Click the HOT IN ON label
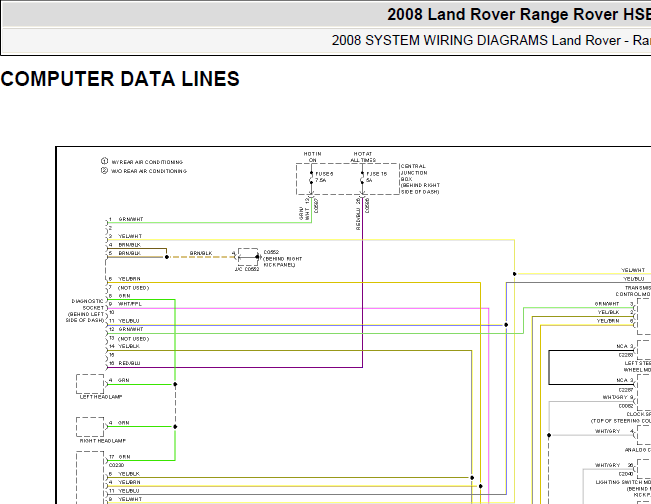Viewport: 651px width, 504px height. (312, 157)
